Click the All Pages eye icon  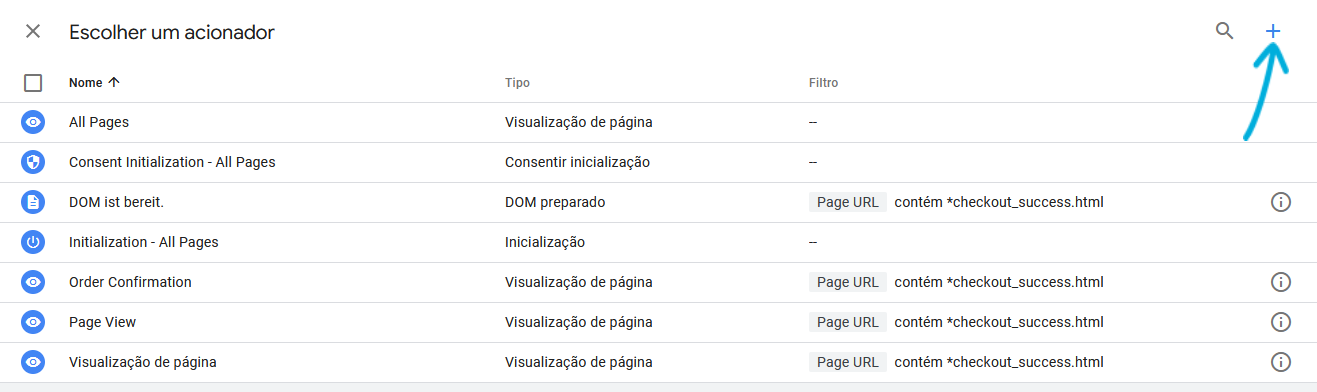pyautogui.click(x=33, y=122)
